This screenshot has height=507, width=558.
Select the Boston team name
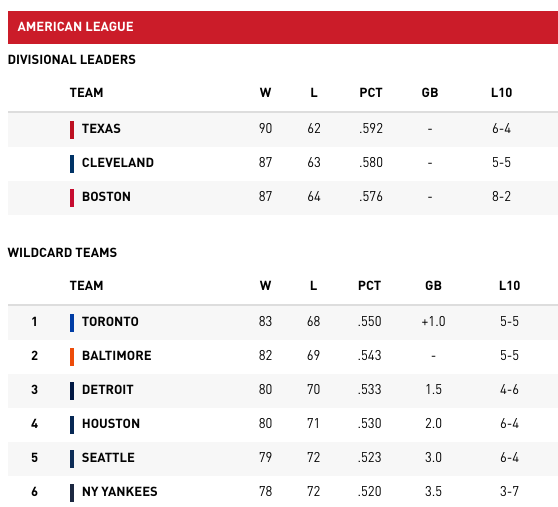[106, 196]
